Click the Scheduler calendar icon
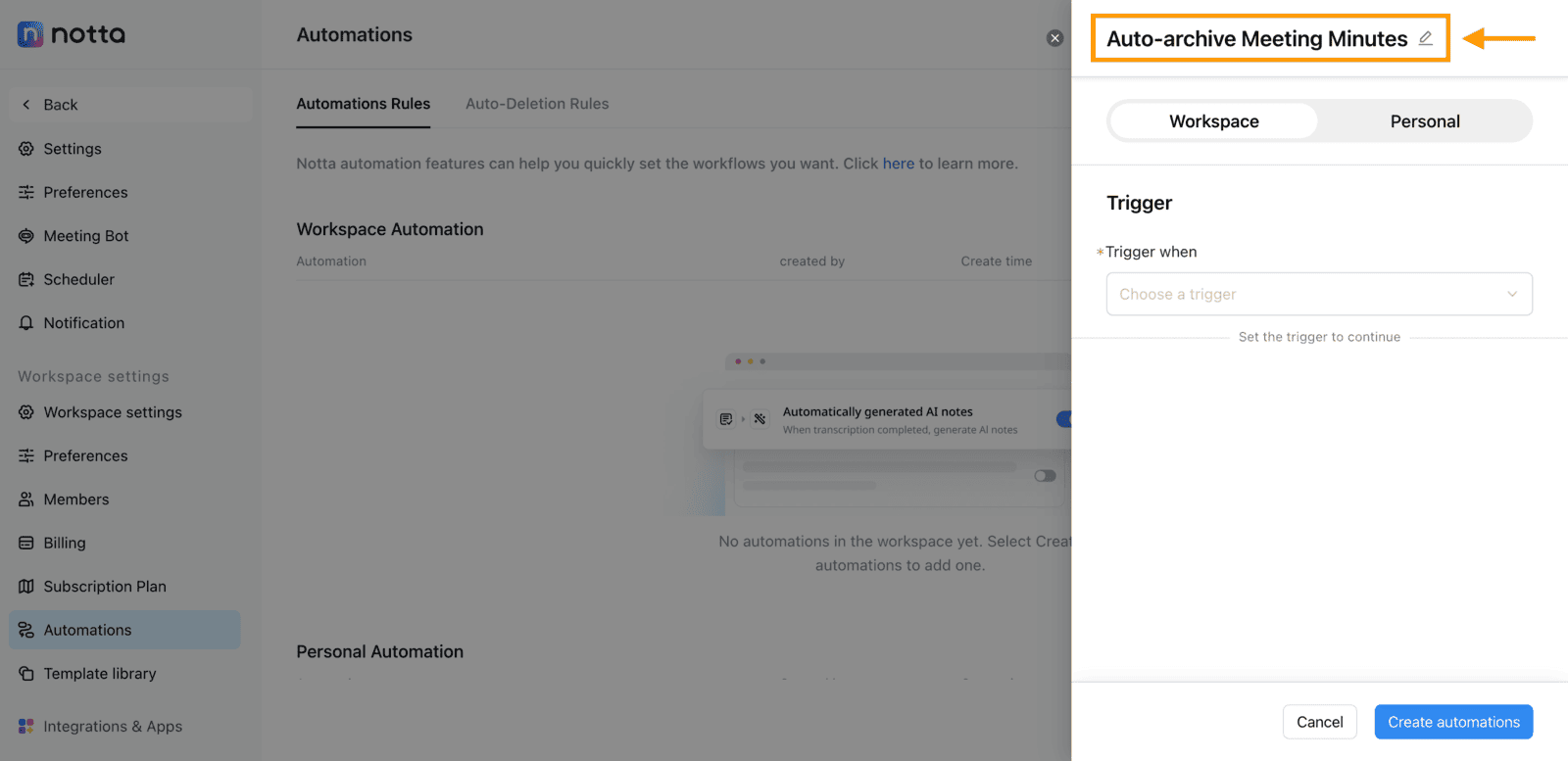This screenshot has width=1568, height=761. (x=26, y=279)
